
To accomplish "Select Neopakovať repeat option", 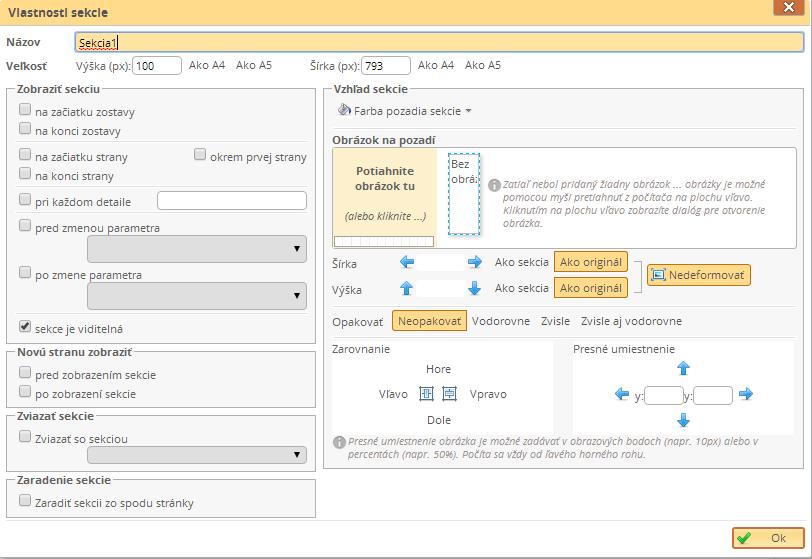I will coord(429,321).
